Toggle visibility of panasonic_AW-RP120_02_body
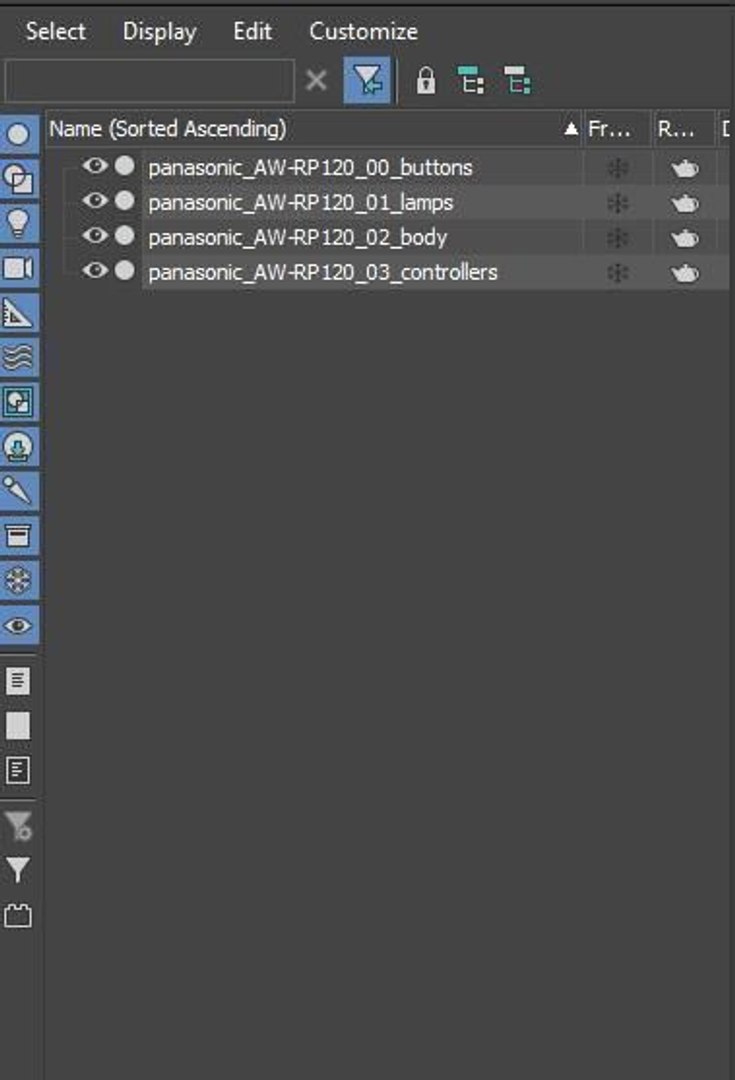The height and width of the screenshot is (1080, 735). click(95, 235)
